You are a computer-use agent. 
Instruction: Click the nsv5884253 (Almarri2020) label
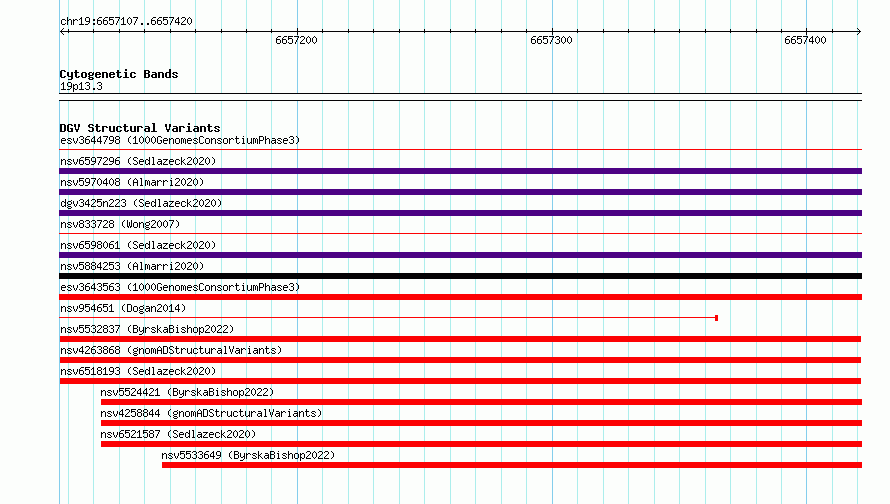tap(132, 266)
